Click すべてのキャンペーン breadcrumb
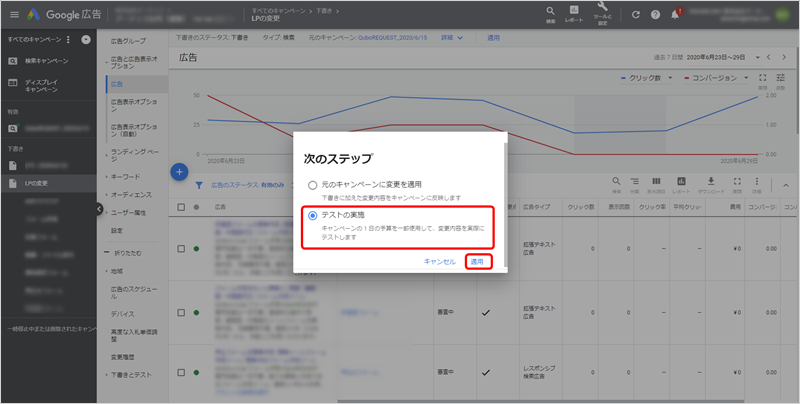The width and height of the screenshot is (800, 404). (279, 11)
